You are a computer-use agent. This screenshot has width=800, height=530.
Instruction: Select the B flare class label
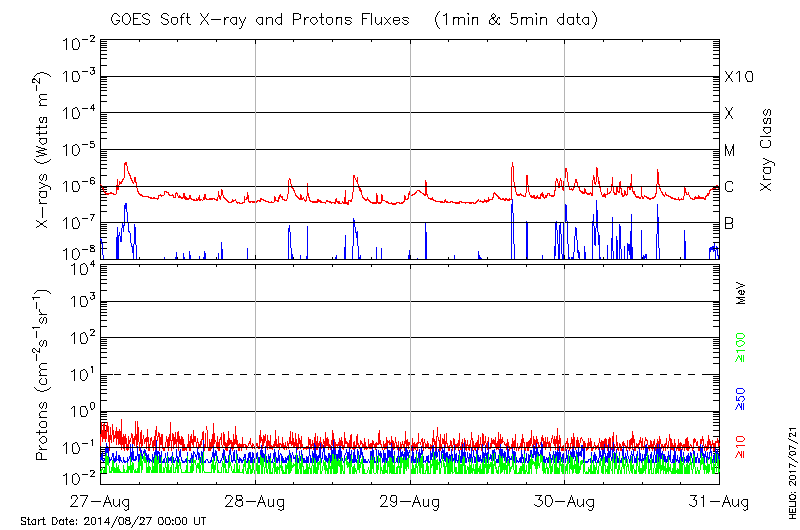pyautogui.click(x=730, y=223)
